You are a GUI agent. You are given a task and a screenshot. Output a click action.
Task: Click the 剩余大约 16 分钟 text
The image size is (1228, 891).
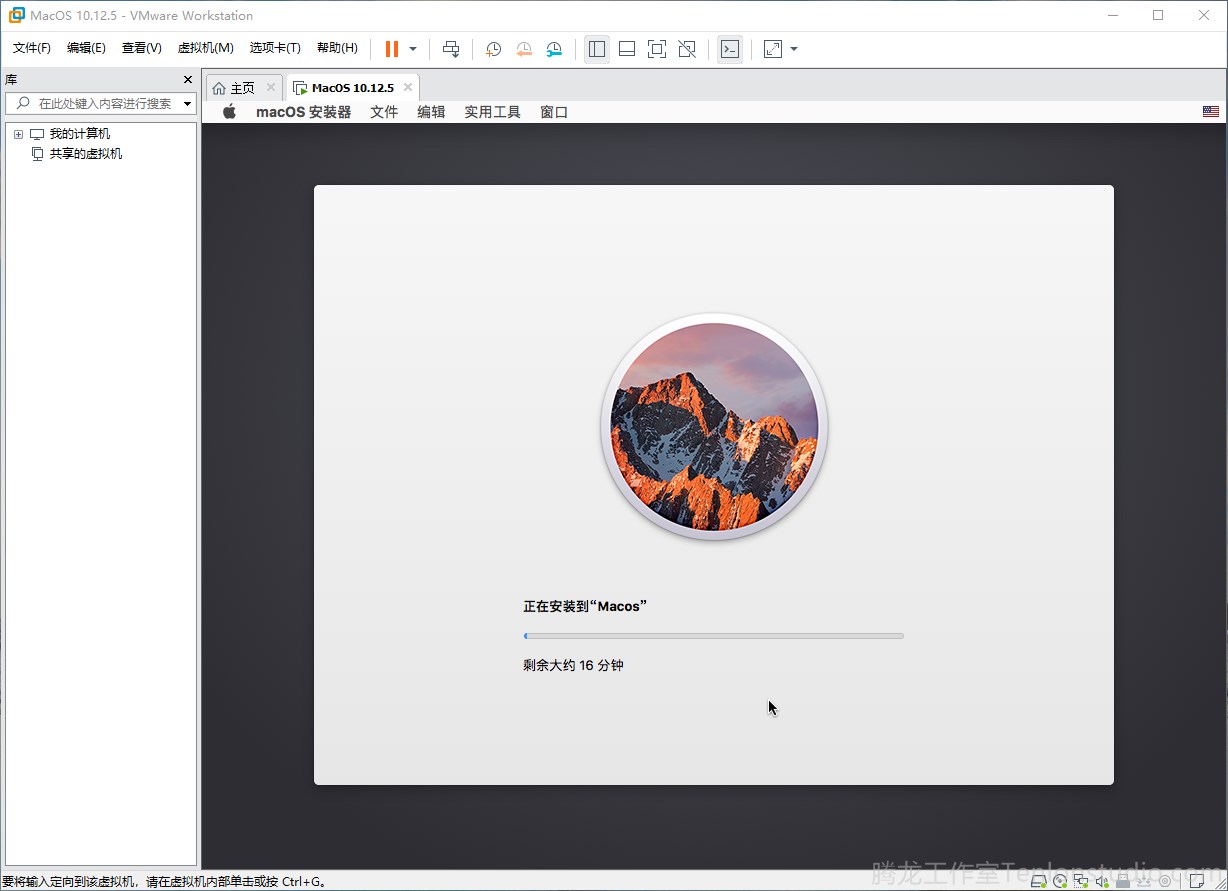coord(573,665)
